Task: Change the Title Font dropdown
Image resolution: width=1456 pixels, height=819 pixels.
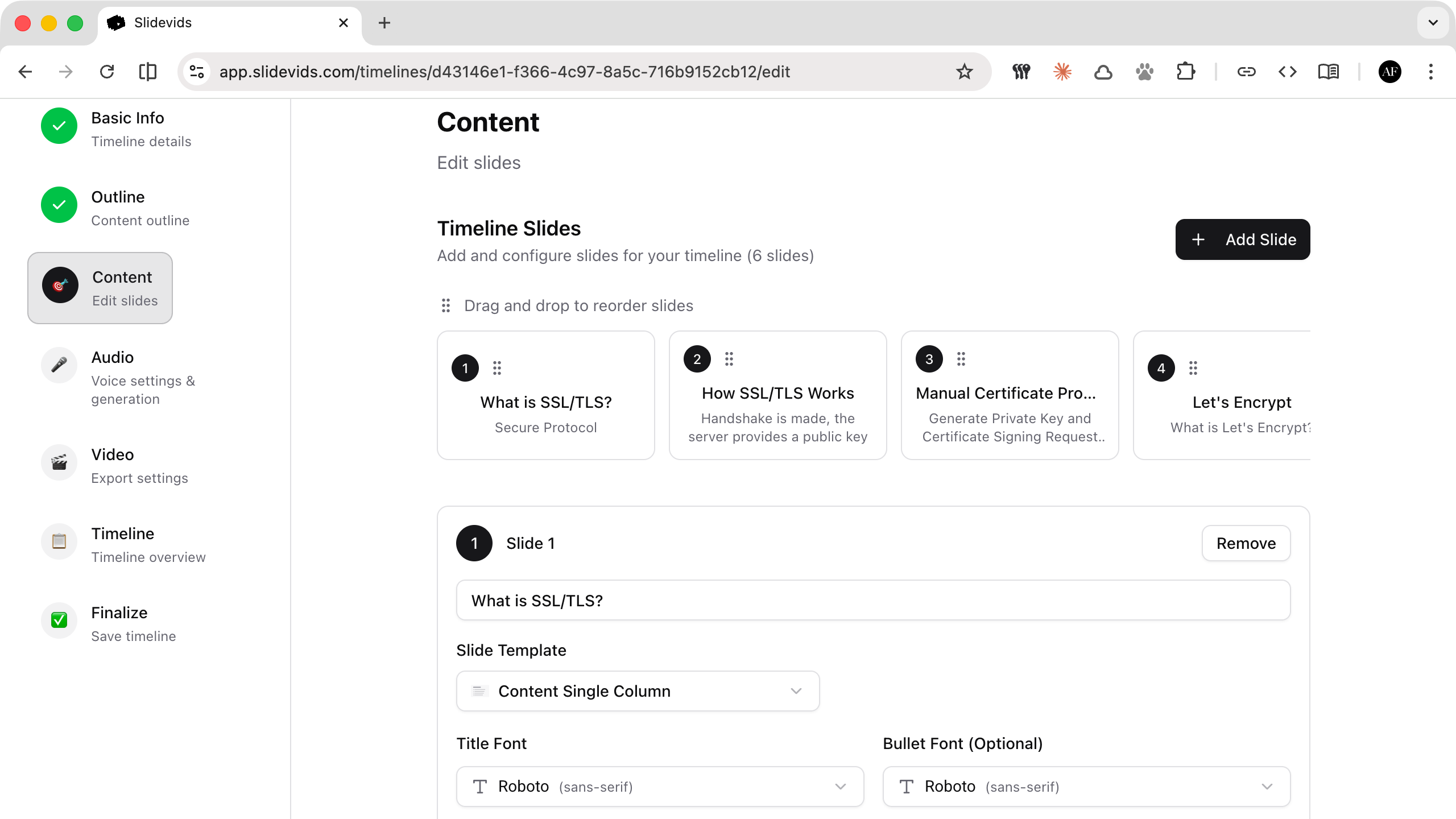Action: (660, 787)
